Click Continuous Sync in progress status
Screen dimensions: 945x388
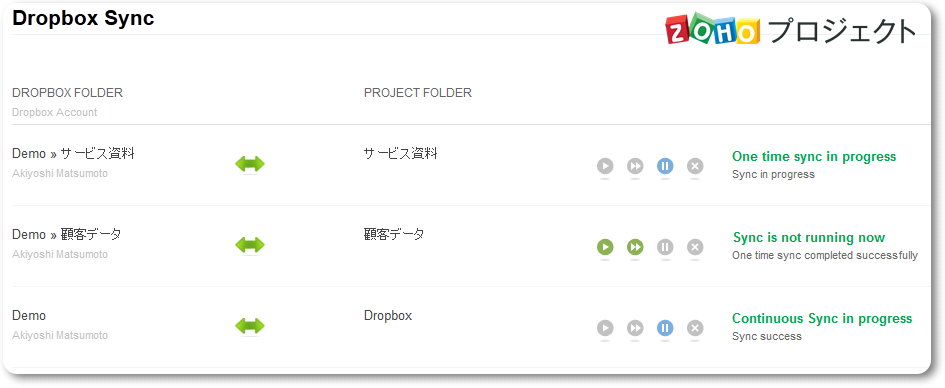pyautogui.click(x=822, y=318)
